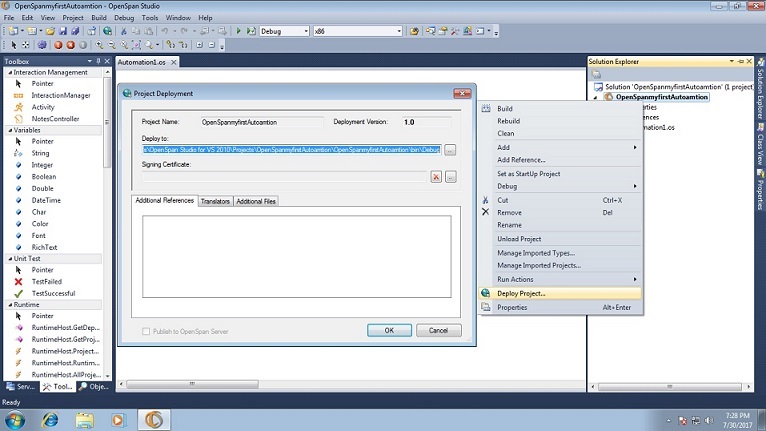The image size is (766, 431).
Task: Choose Set as StartUp Project
Action: pyautogui.click(x=560, y=173)
